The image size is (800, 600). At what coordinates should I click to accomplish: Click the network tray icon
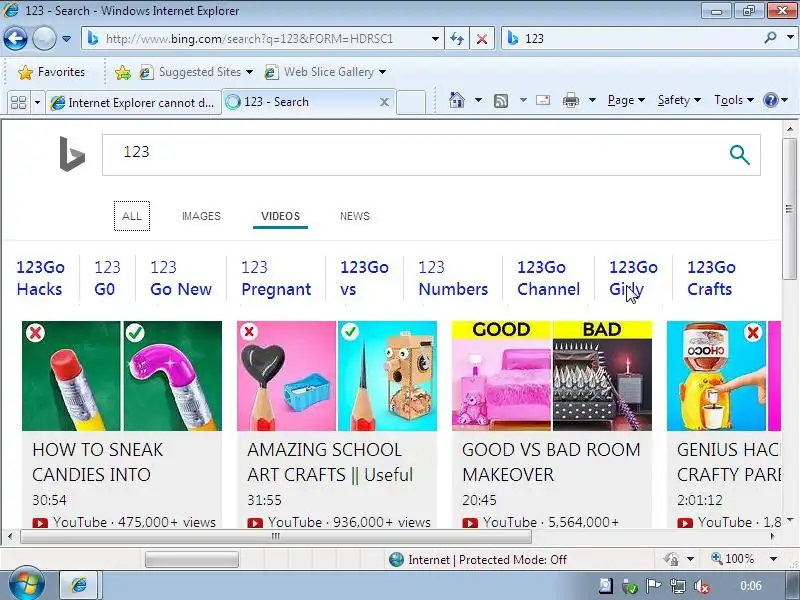tap(678, 586)
